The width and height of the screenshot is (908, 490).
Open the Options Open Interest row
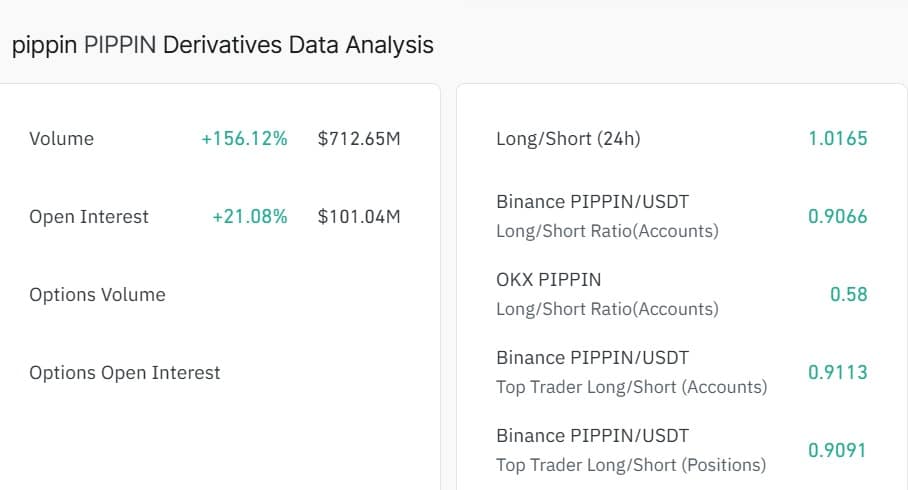[125, 373]
